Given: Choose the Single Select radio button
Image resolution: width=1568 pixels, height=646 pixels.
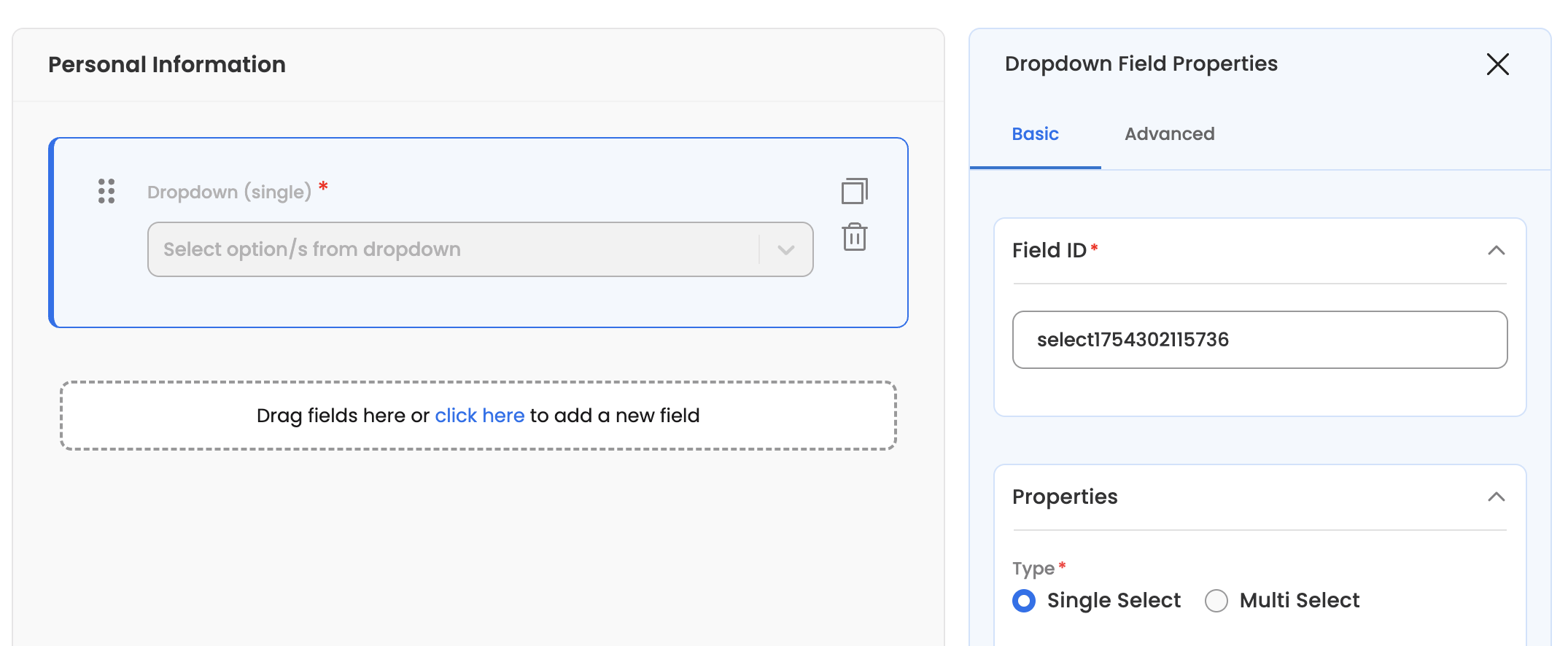Looking at the screenshot, I should (1024, 601).
